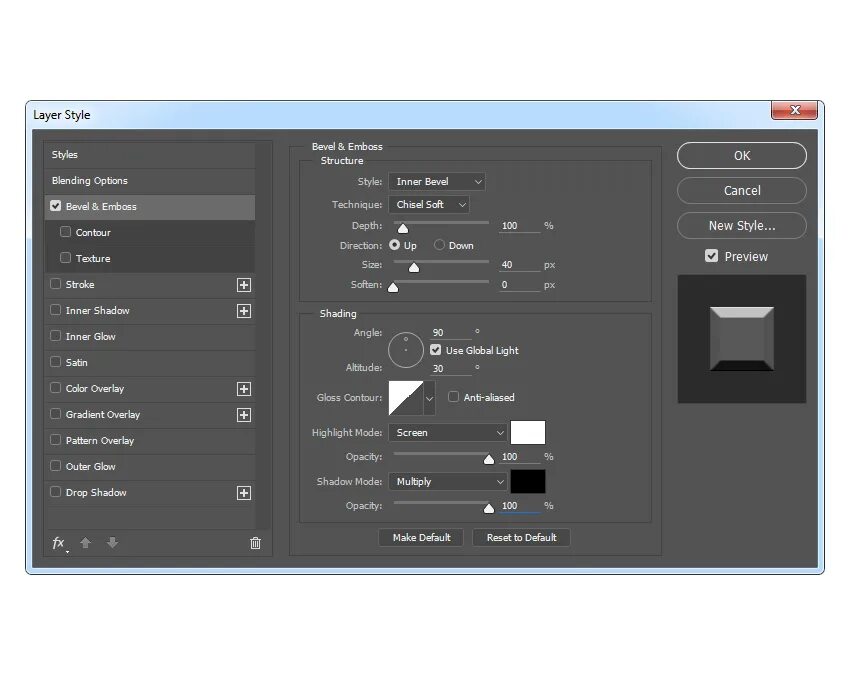Open the black Shadow color swatch
This screenshot has width=850, height=675.
[528, 481]
